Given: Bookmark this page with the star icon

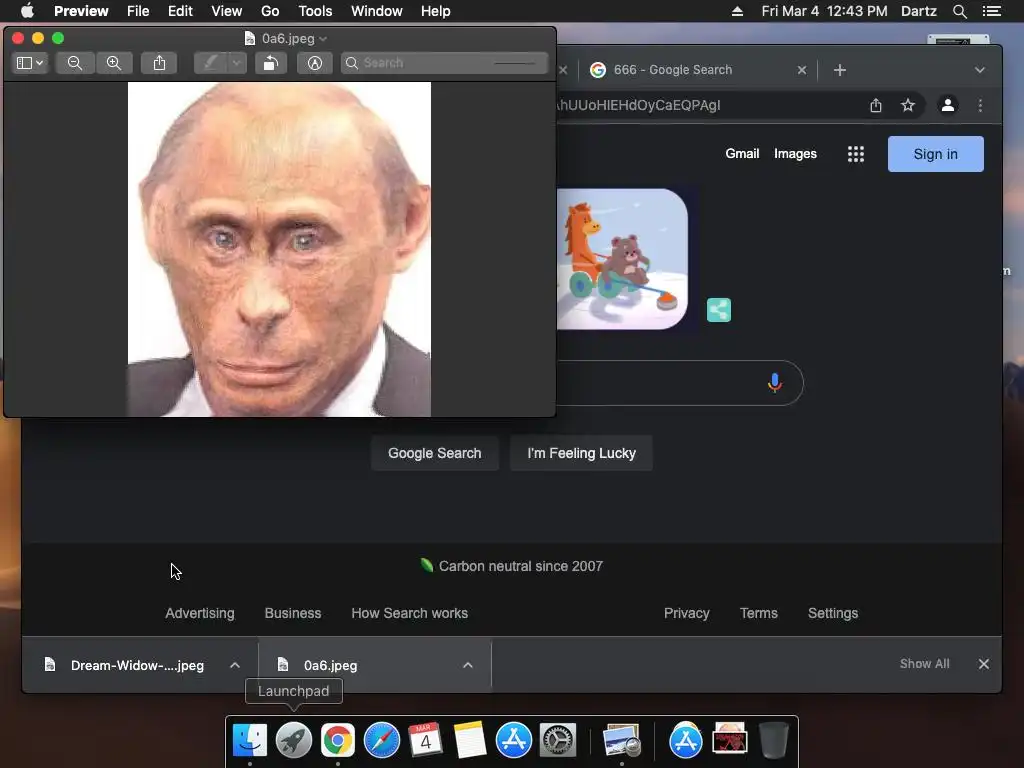Looking at the screenshot, I should tap(908, 105).
